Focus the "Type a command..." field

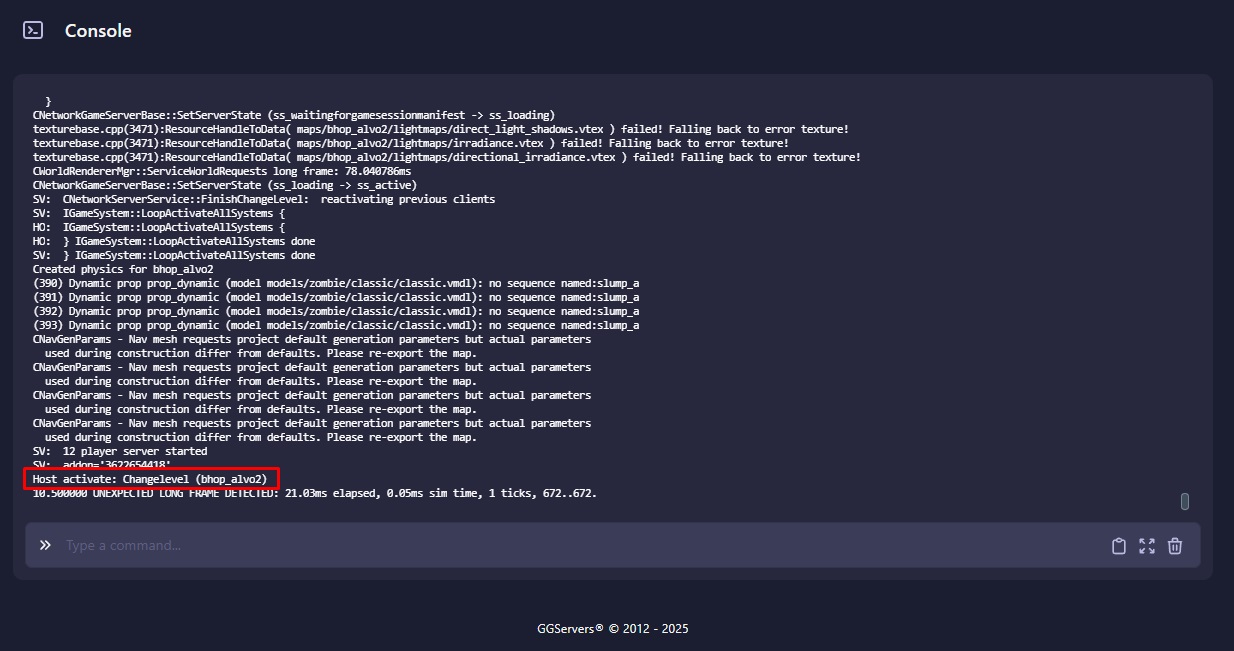(x=580, y=545)
